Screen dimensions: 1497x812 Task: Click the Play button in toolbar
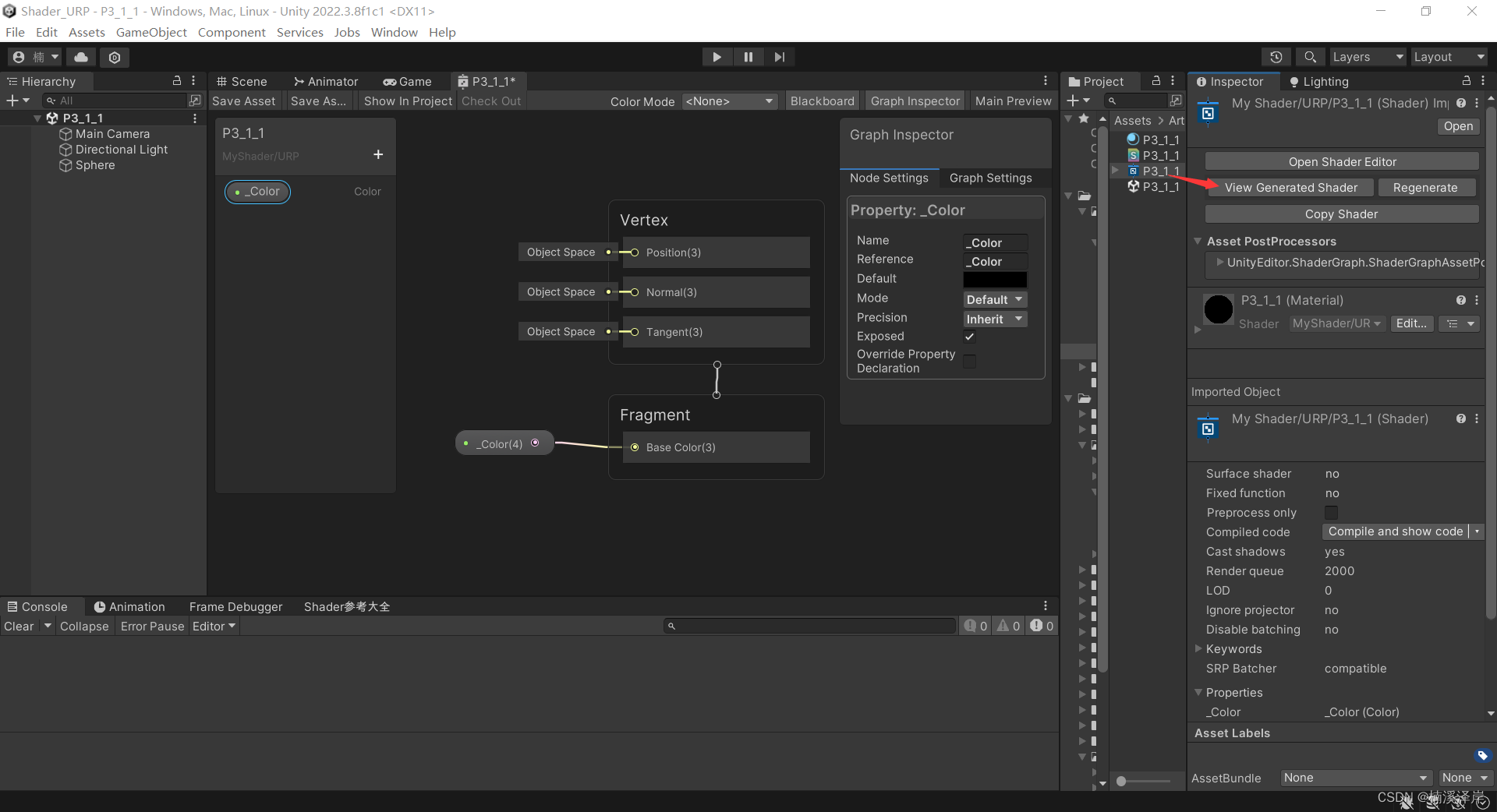point(717,57)
